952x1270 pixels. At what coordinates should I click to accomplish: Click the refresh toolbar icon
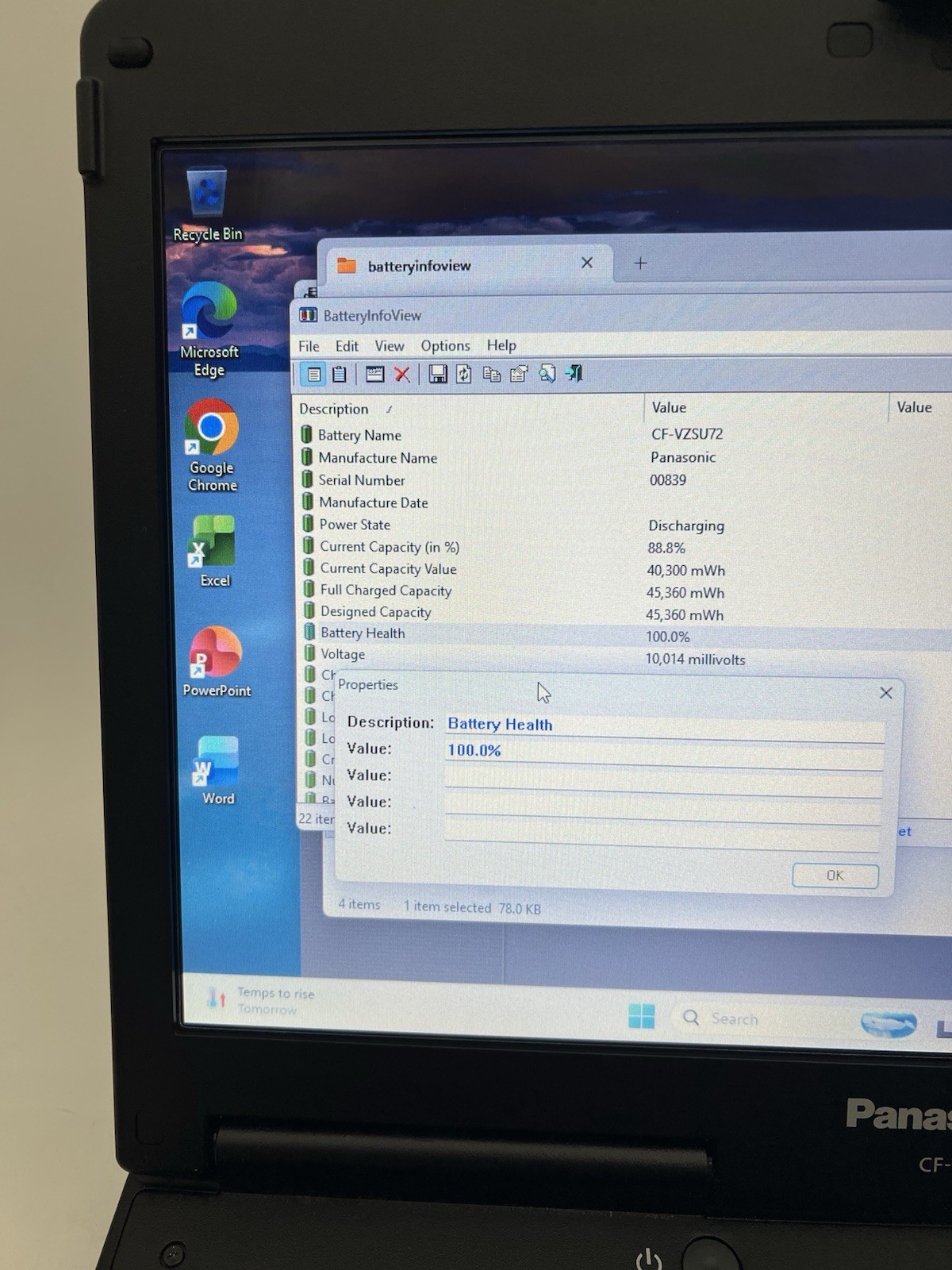coord(464,374)
